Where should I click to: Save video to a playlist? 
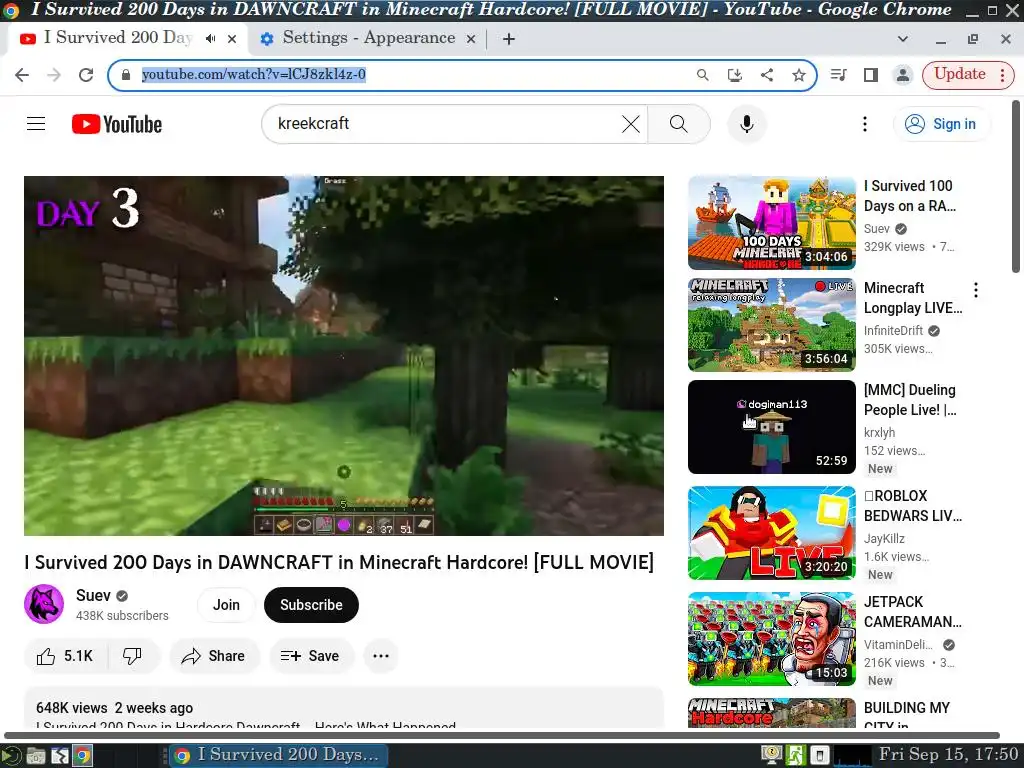311,656
